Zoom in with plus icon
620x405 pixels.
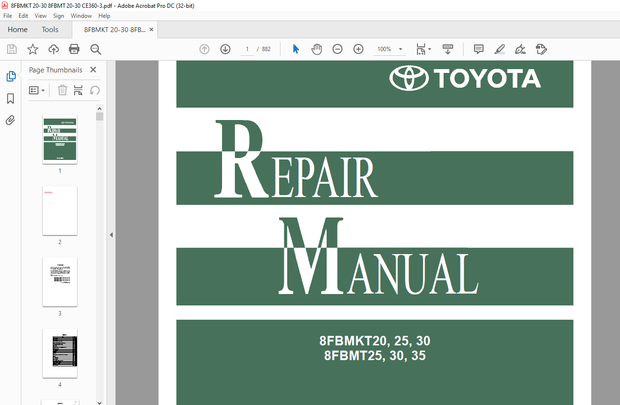click(x=358, y=49)
